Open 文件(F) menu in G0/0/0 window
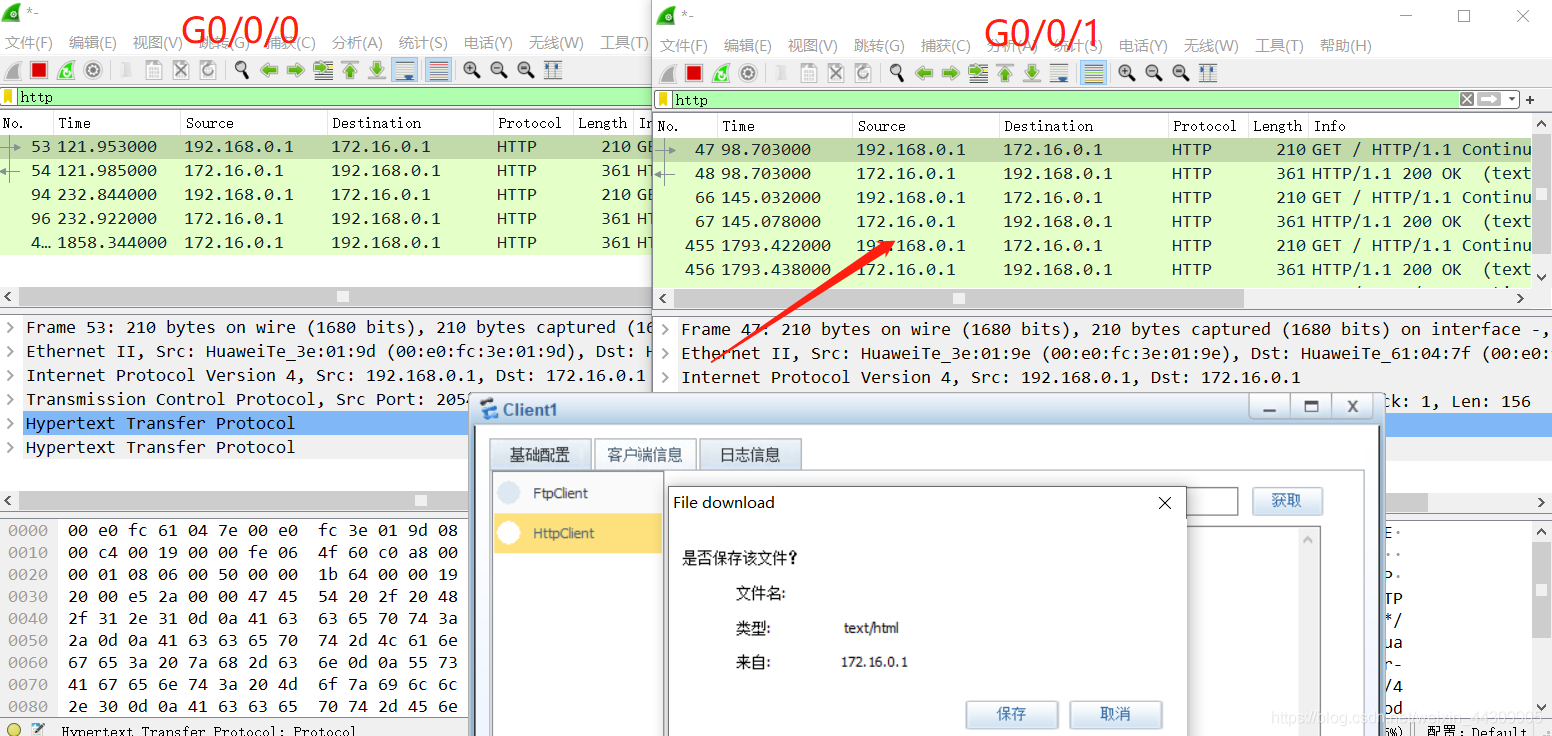Viewport: 1552px width, 736px height. pyautogui.click(x=29, y=43)
